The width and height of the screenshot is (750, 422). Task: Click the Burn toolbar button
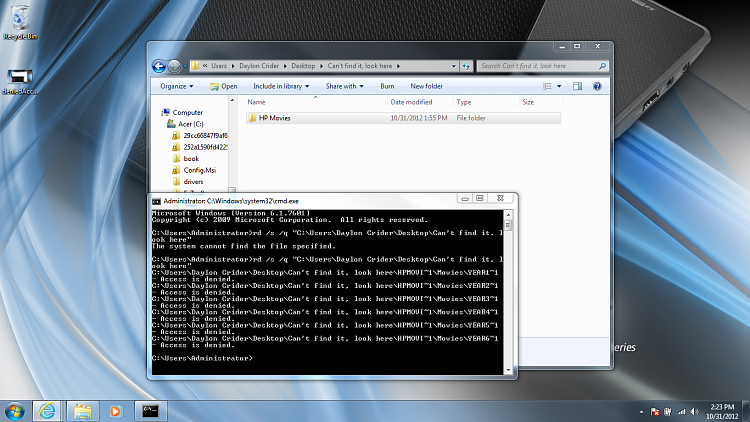pos(387,86)
